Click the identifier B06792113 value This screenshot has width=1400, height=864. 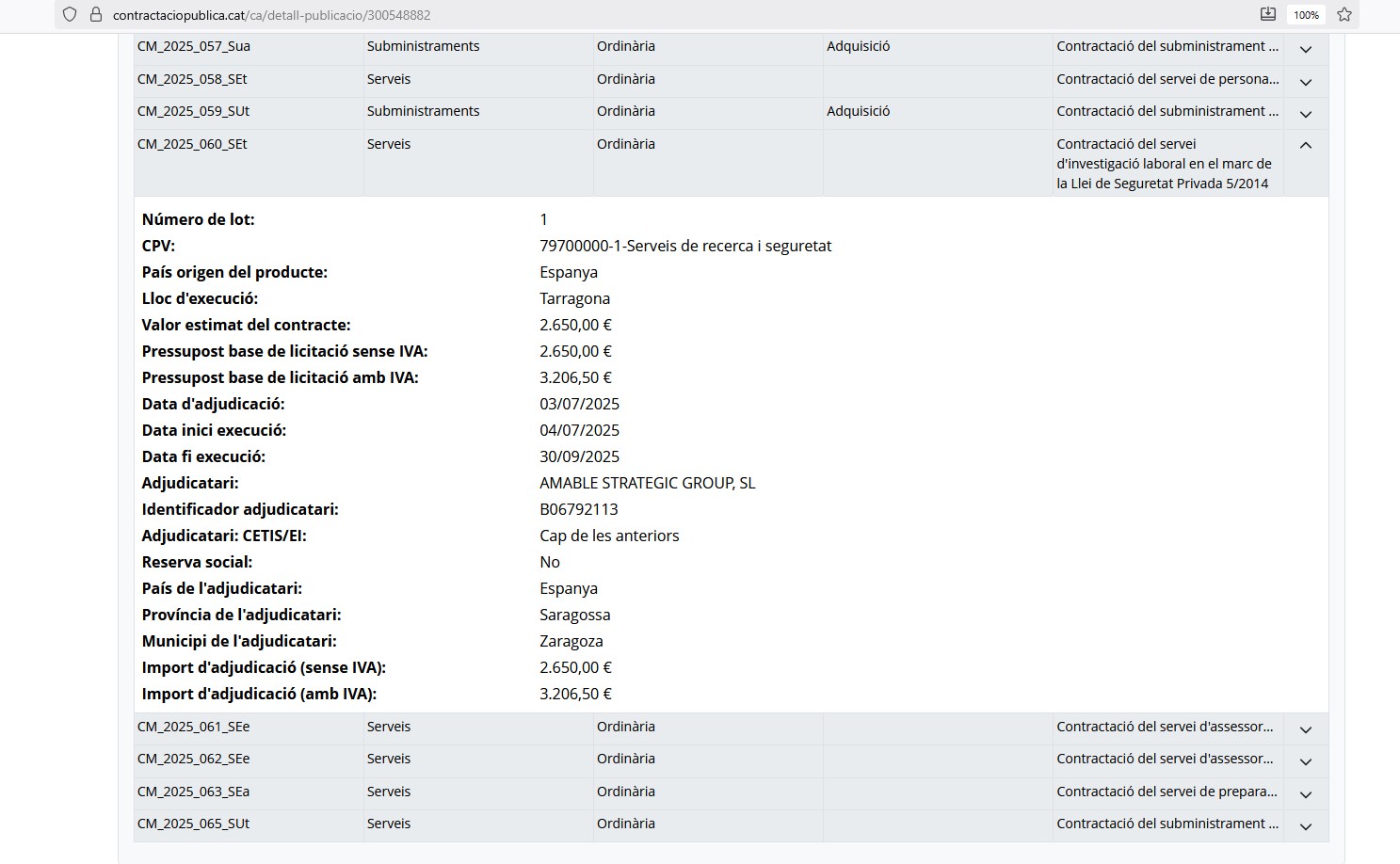tap(578, 509)
